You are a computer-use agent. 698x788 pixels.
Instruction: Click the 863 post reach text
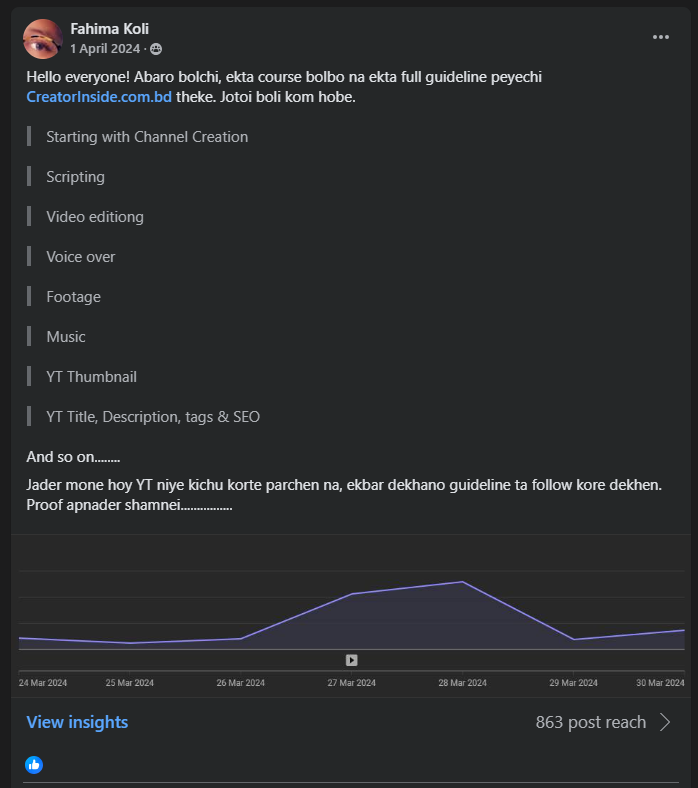(x=590, y=722)
